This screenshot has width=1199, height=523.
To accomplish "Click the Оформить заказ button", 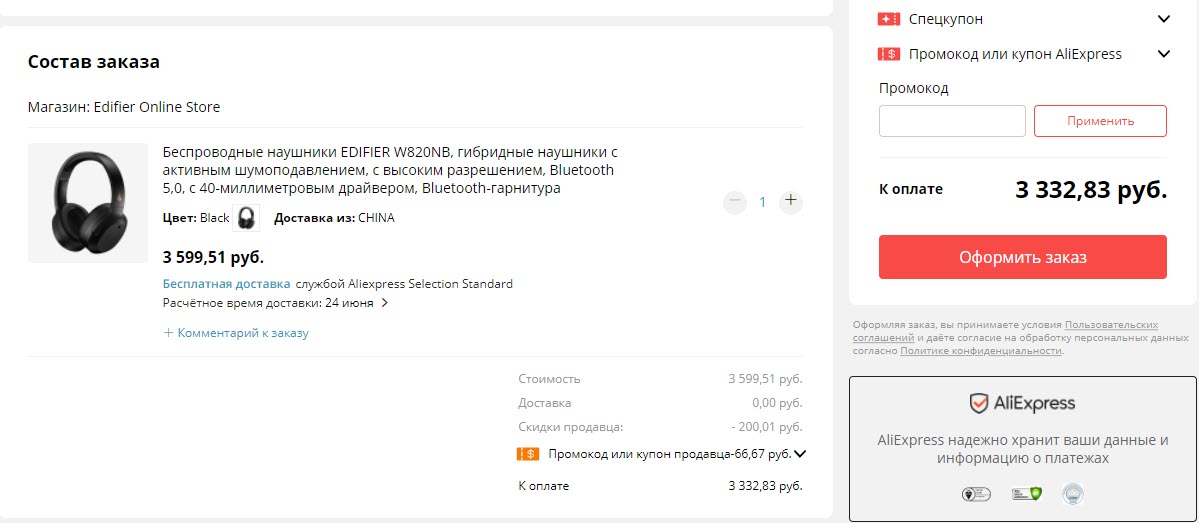I will click(1023, 257).
